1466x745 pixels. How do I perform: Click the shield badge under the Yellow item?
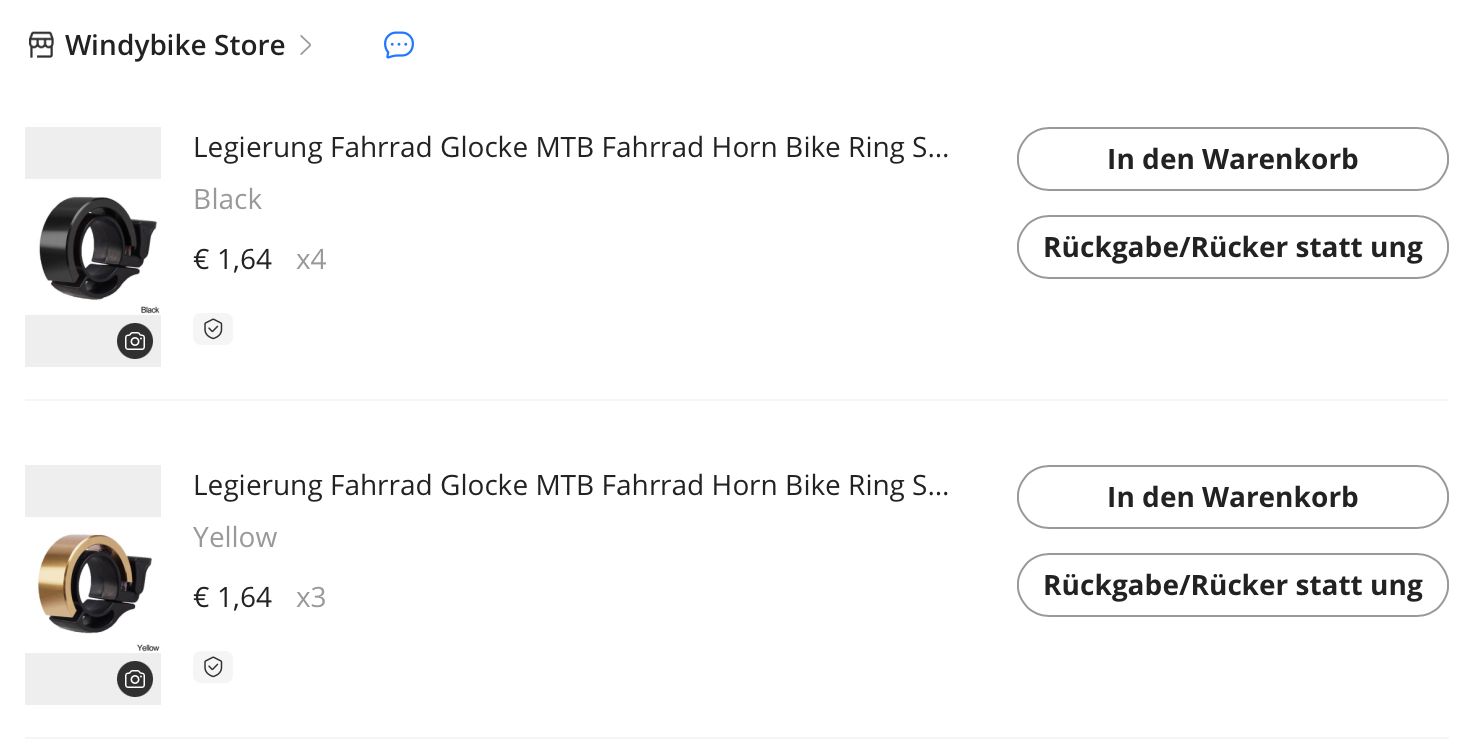tap(213, 667)
